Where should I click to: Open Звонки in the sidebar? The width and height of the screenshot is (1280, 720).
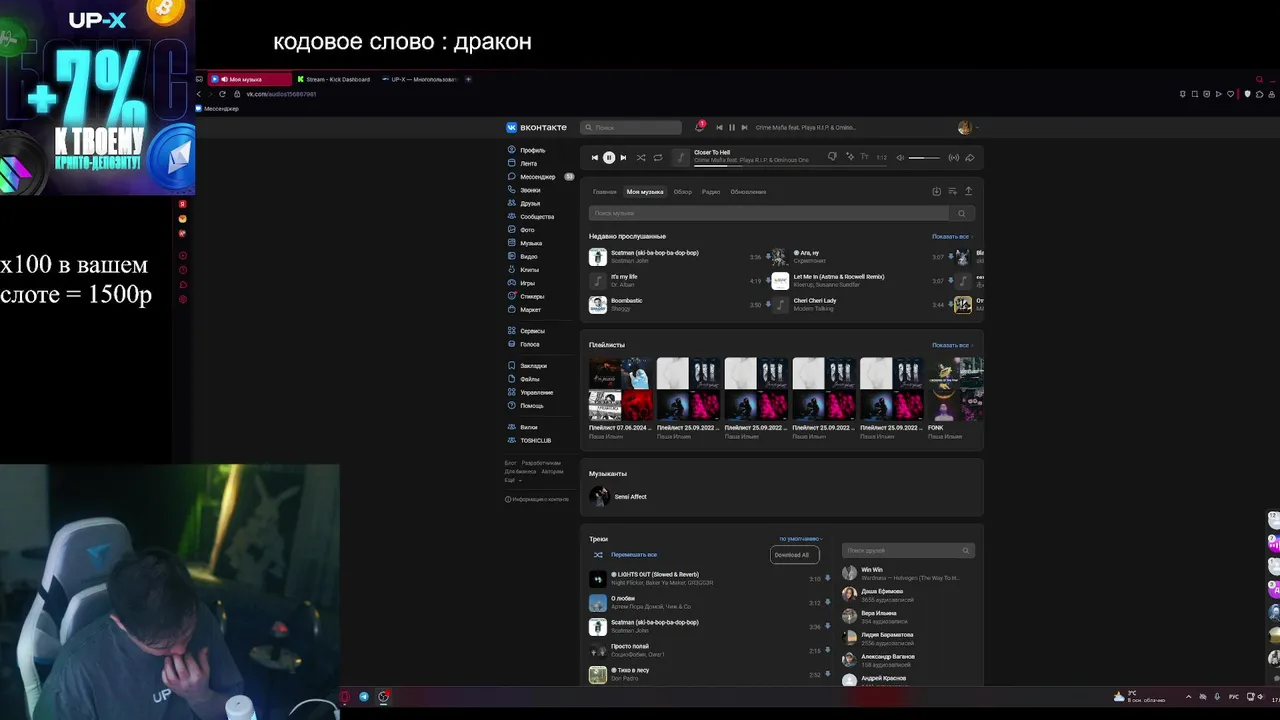530,190
